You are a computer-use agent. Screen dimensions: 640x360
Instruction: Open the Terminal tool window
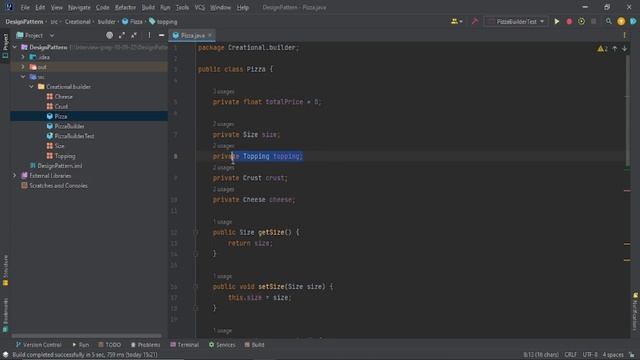[184, 345]
